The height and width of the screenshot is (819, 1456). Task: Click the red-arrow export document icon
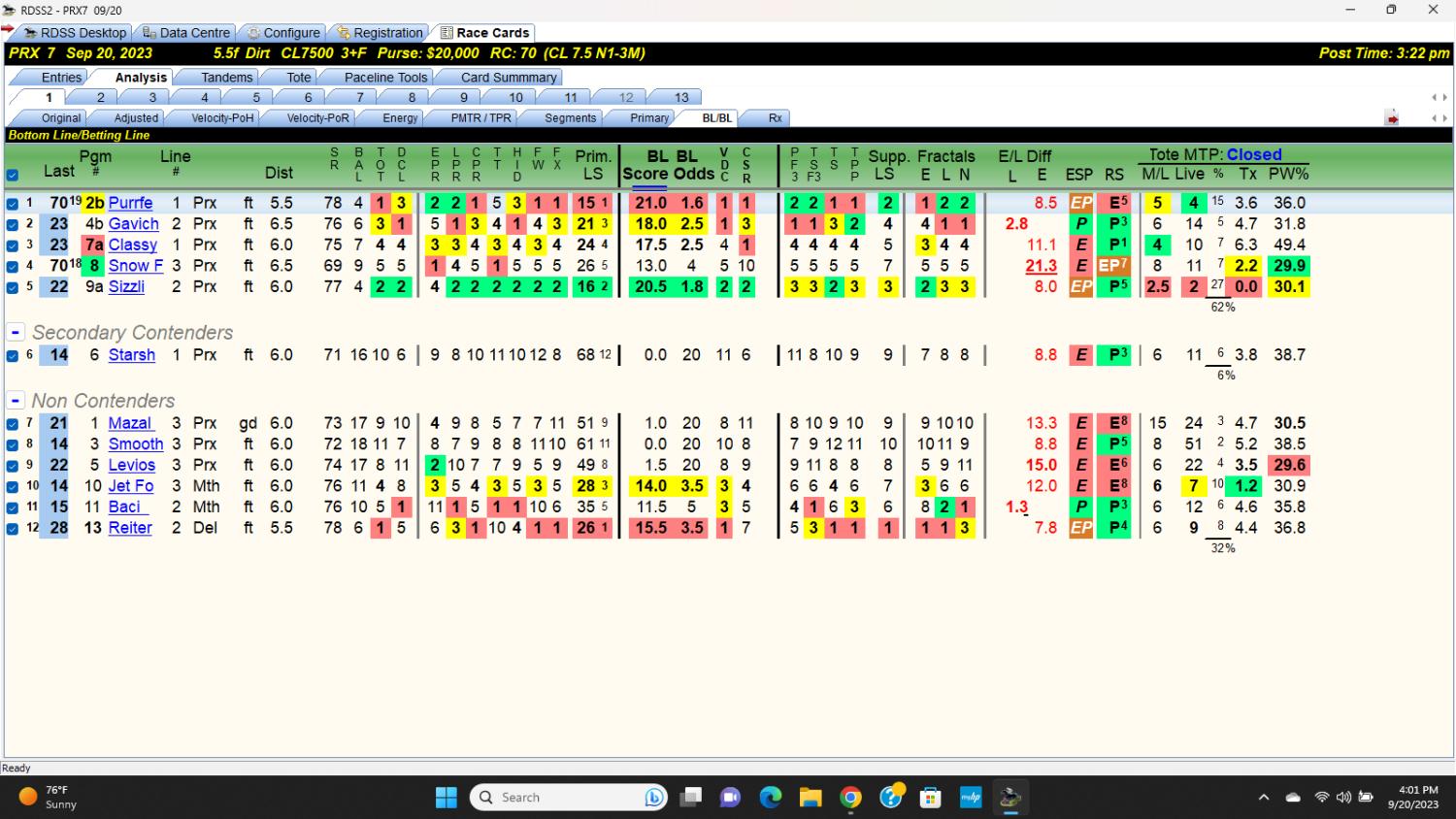(x=1392, y=118)
